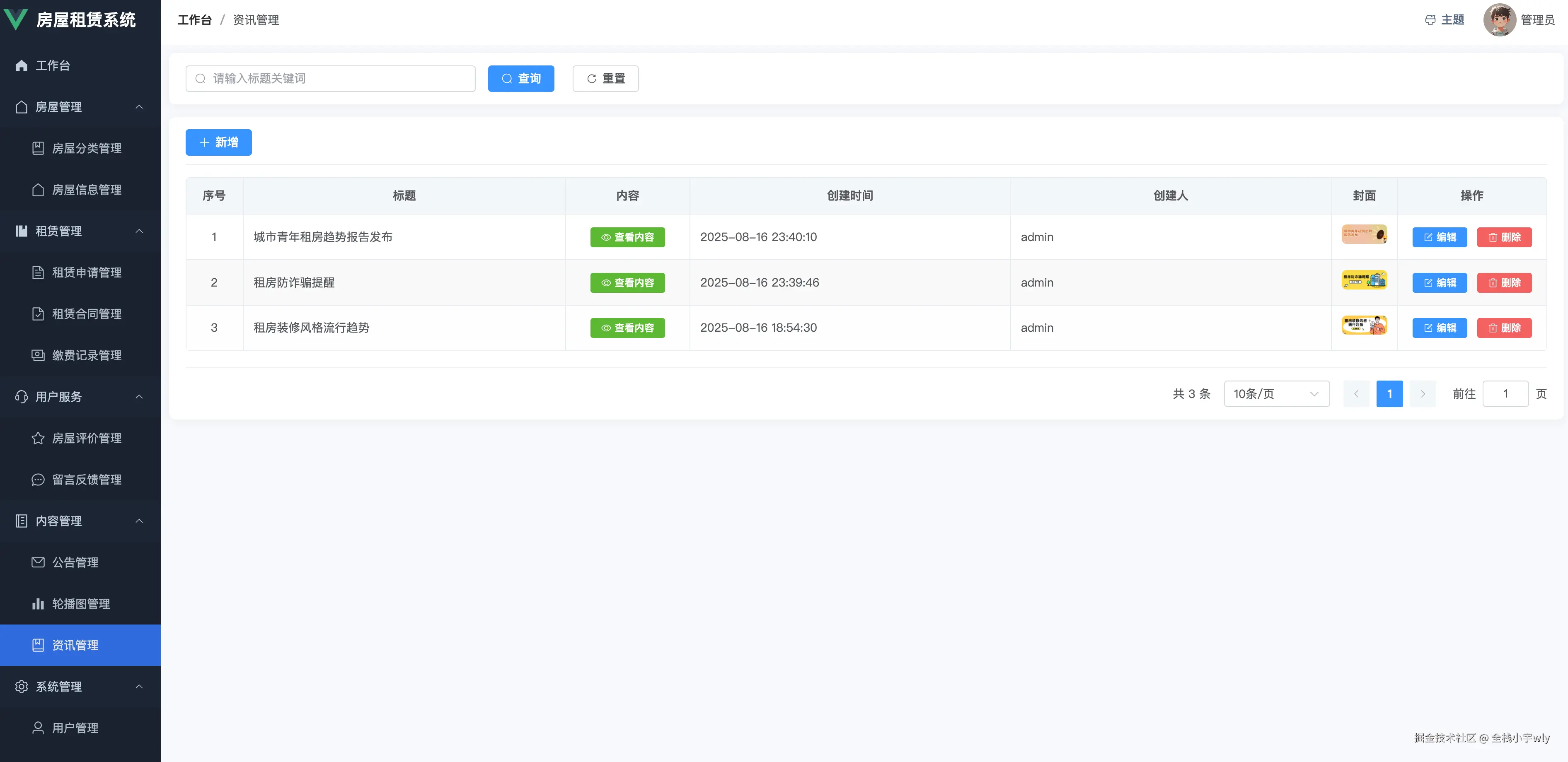View content of the rental anti-fraud row
The width and height of the screenshot is (1568, 762).
click(627, 282)
